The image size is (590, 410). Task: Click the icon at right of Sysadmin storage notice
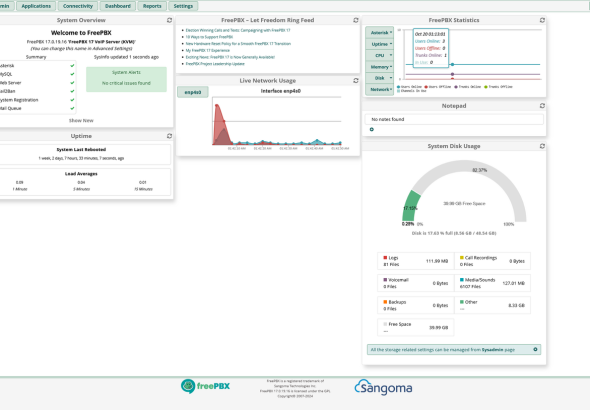coord(535,349)
